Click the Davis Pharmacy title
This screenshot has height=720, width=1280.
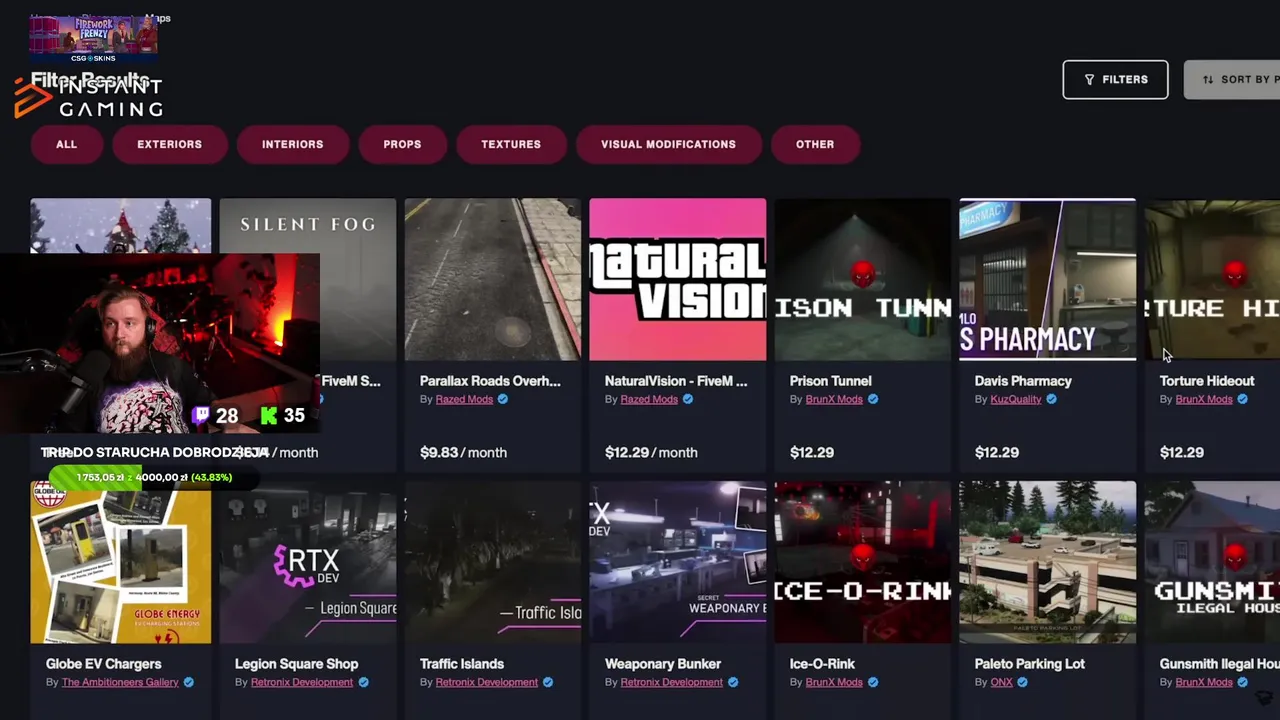point(1023,381)
